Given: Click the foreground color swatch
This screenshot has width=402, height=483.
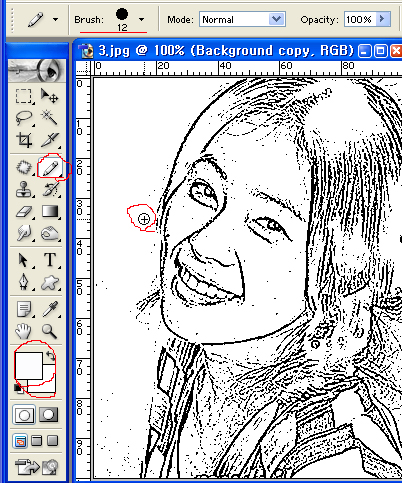Looking at the screenshot, I should pyautogui.click(x=28, y=366).
